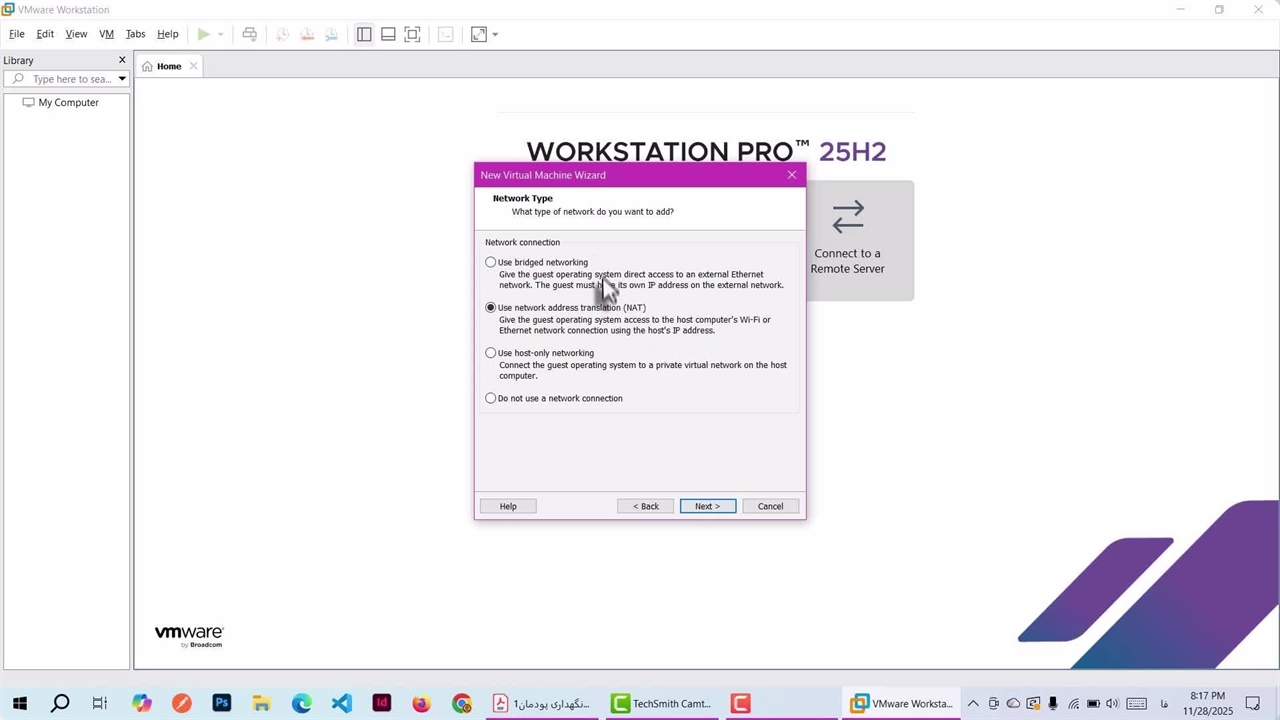Screen dimensions: 1280x720
Task: Click the green Power On play icon
Action: tap(203, 34)
